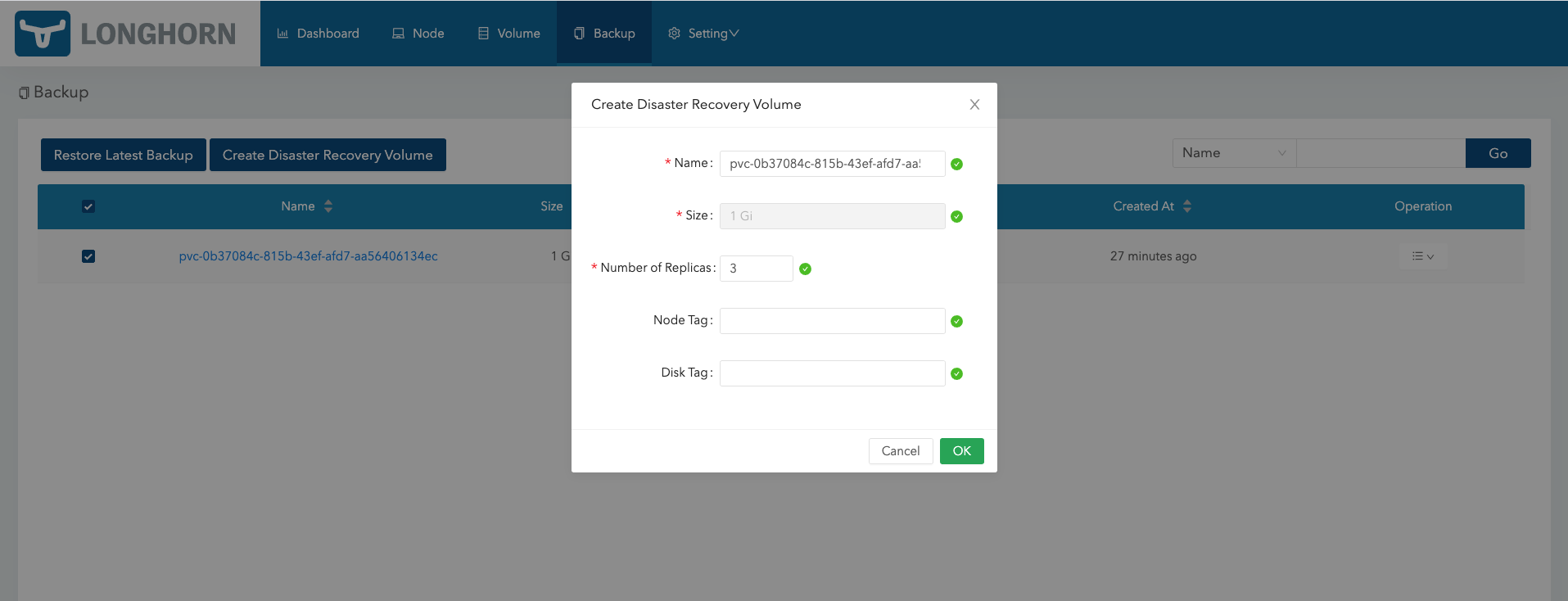Click green check beside Disk Tag field
1568x601 pixels.
(956, 373)
